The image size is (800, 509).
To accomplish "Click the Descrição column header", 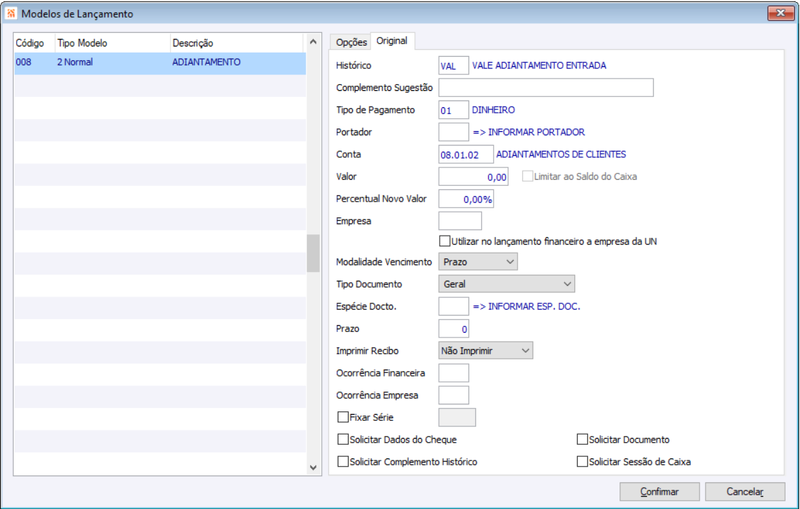I will 236,43.
